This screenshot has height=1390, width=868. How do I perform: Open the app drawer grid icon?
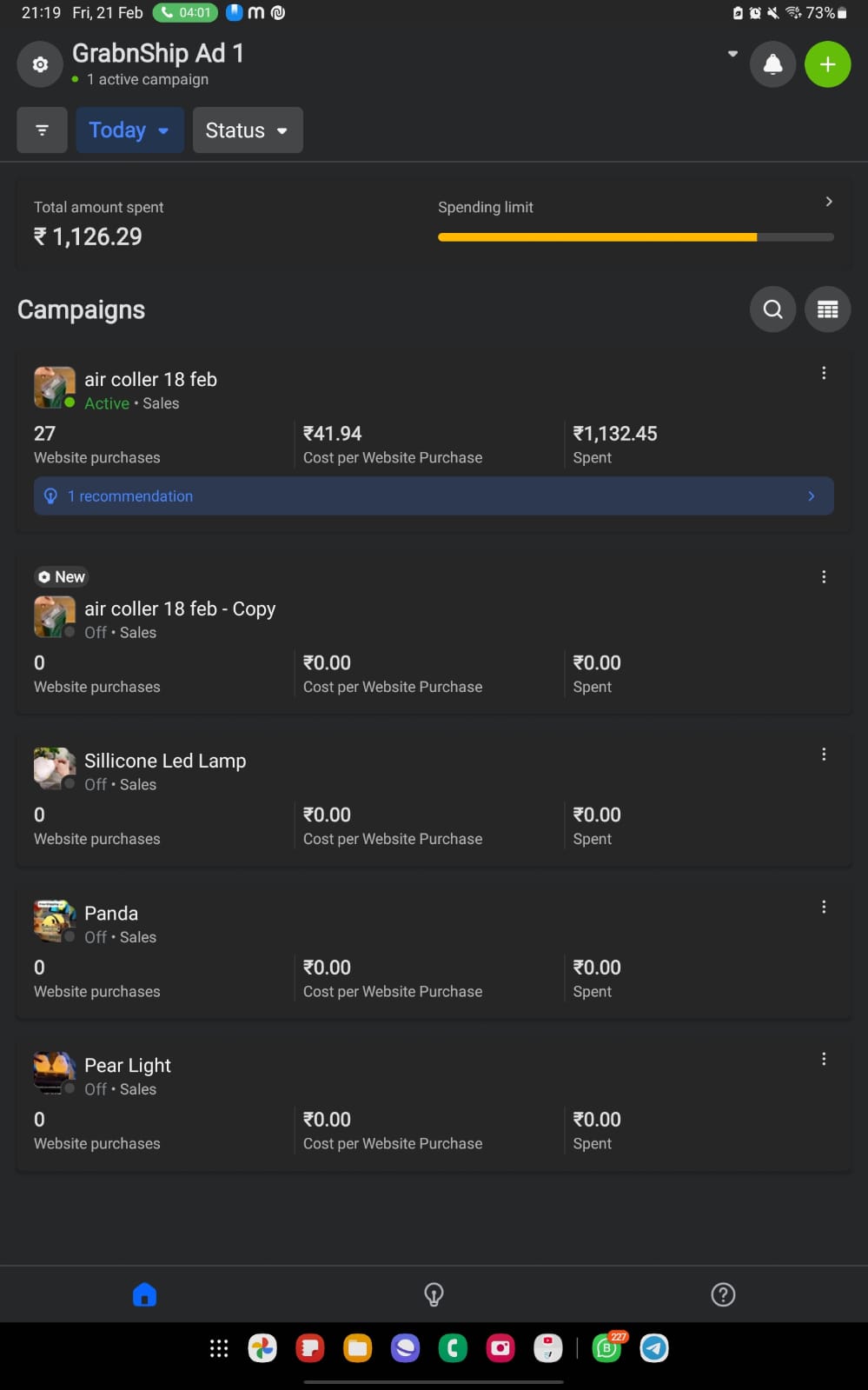pyautogui.click(x=219, y=1348)
